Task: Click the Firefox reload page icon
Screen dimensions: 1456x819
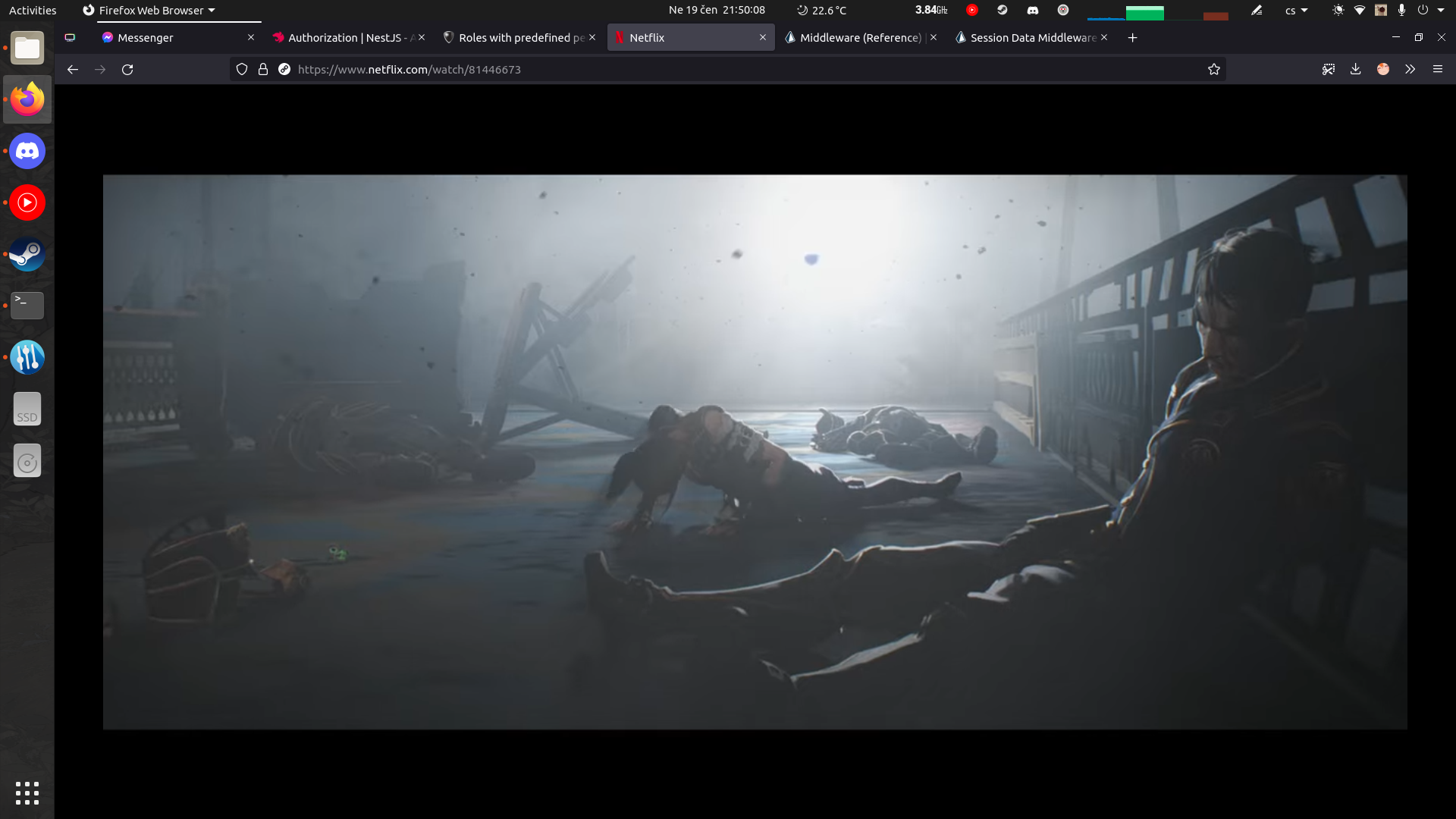Action: click(127, 69)
